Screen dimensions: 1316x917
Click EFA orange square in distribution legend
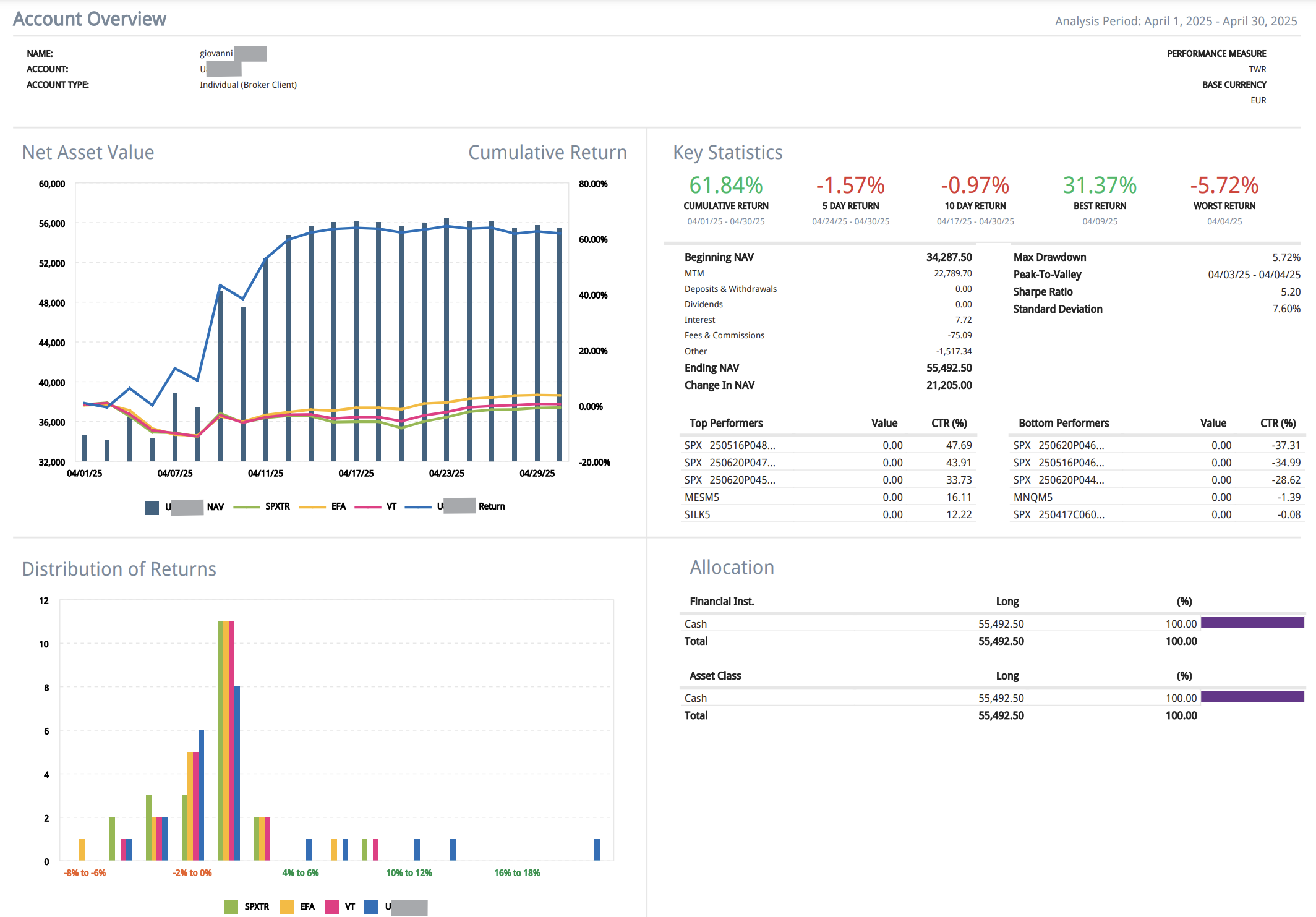pyautogui.click(x=286, y=906)
